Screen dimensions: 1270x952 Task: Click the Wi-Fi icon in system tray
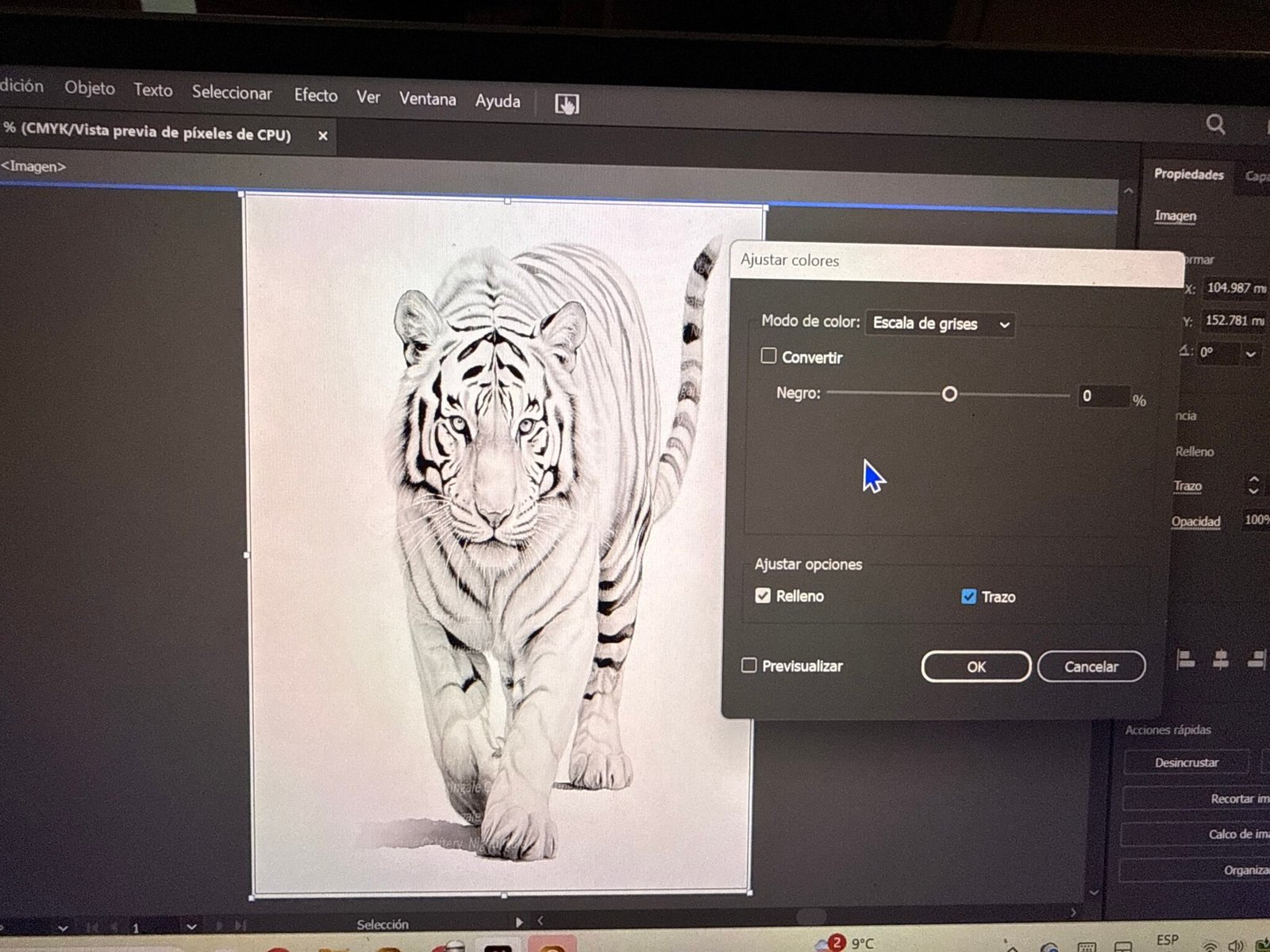pyautogui.click(x=1210, y=945)
